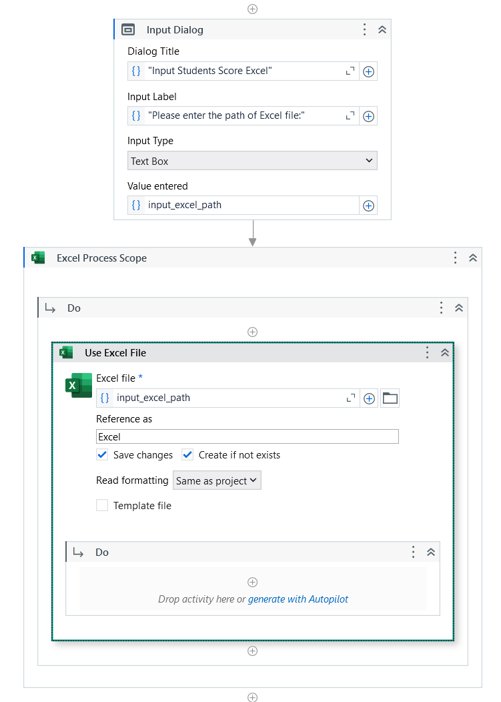The width and height of the screenshot is (501, 702).
Task: Open expression editor for Dialog Title
Action: pos(350,71)
